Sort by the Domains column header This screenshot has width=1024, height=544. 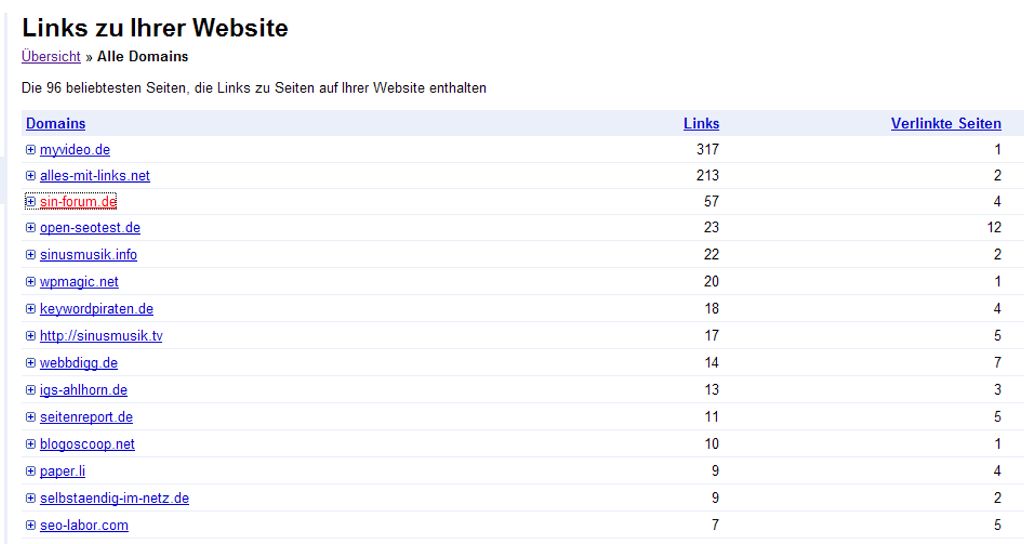tap(56, 123)
